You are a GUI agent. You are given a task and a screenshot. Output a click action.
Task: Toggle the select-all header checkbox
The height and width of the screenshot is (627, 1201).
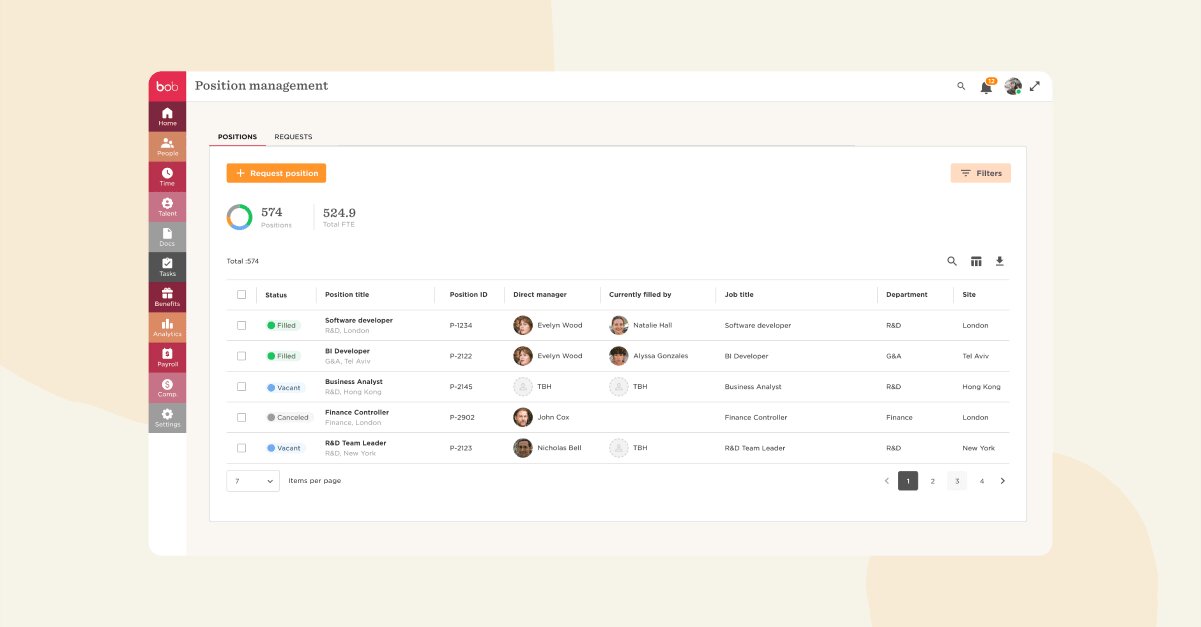pyautogui.click(x=241, y=294)
